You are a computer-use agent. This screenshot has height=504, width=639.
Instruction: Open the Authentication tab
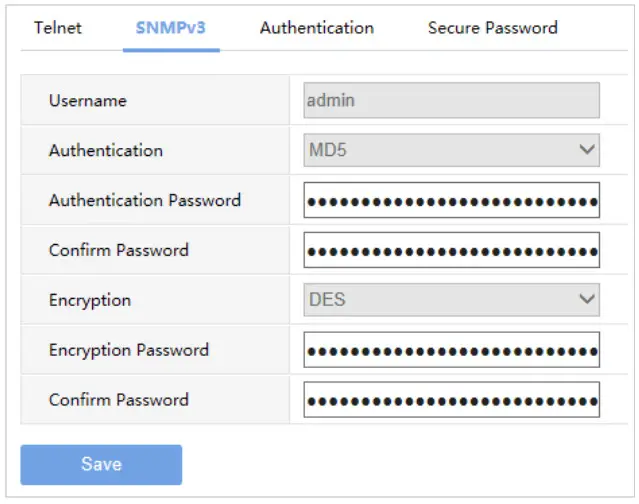pyautogui.click(x=316, y=28)
